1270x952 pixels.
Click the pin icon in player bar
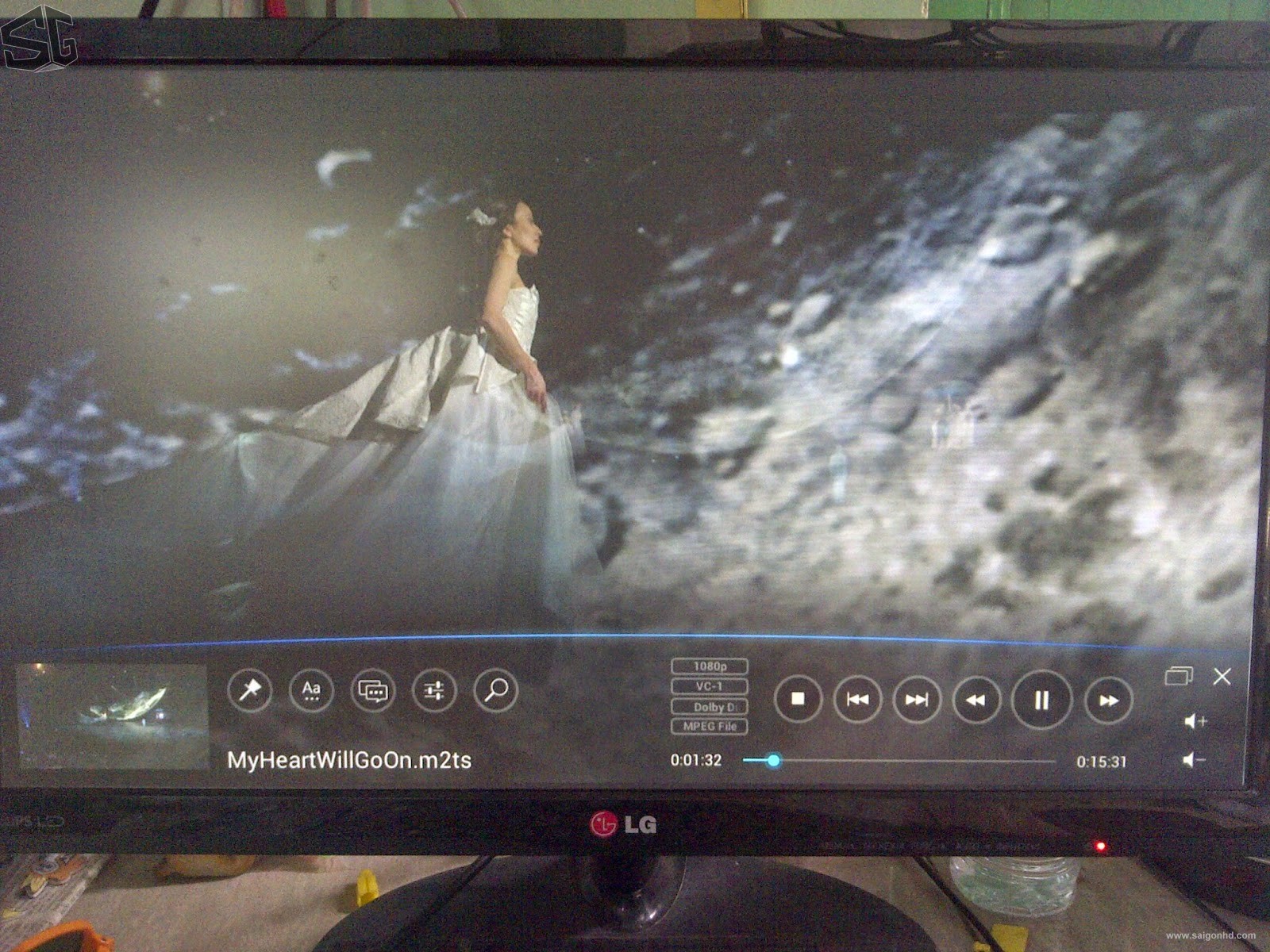pyautogui.click(x=250, y=690)
